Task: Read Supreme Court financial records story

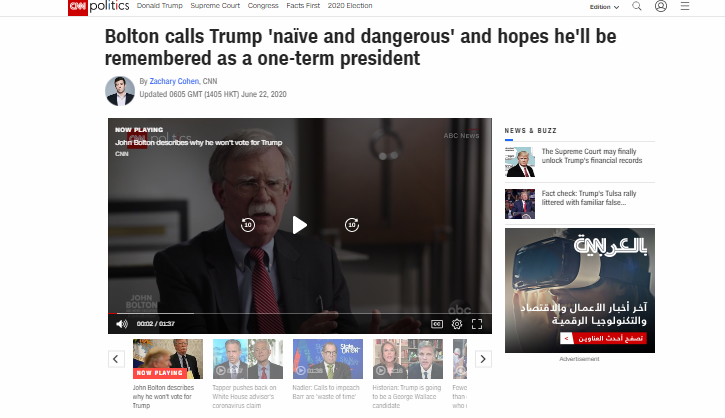Action: coord(592,156)
